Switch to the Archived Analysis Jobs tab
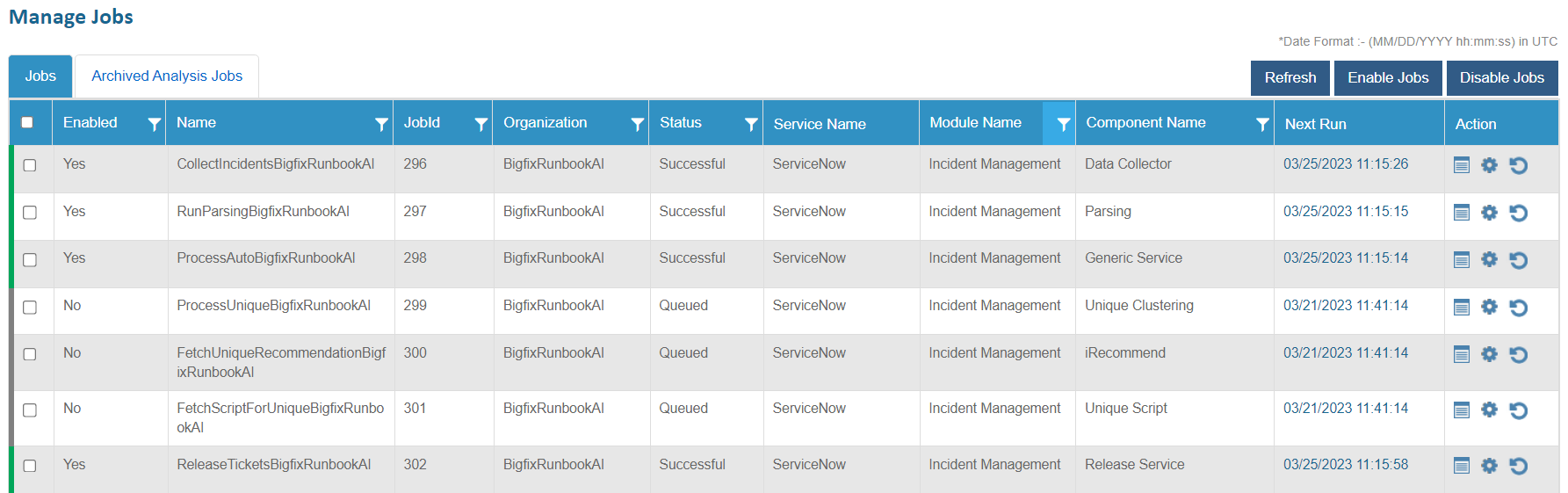Screen dimensions: 1568x493 point(167,76)
